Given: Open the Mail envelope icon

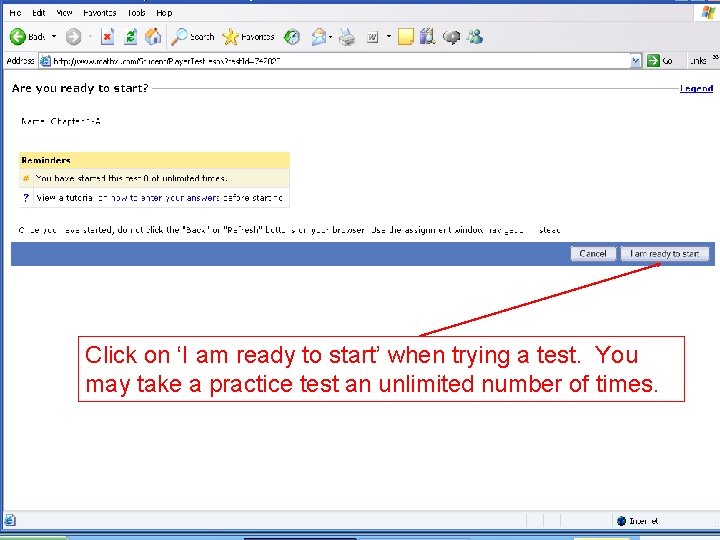Looking at the screenshot, I should (319, 37).
